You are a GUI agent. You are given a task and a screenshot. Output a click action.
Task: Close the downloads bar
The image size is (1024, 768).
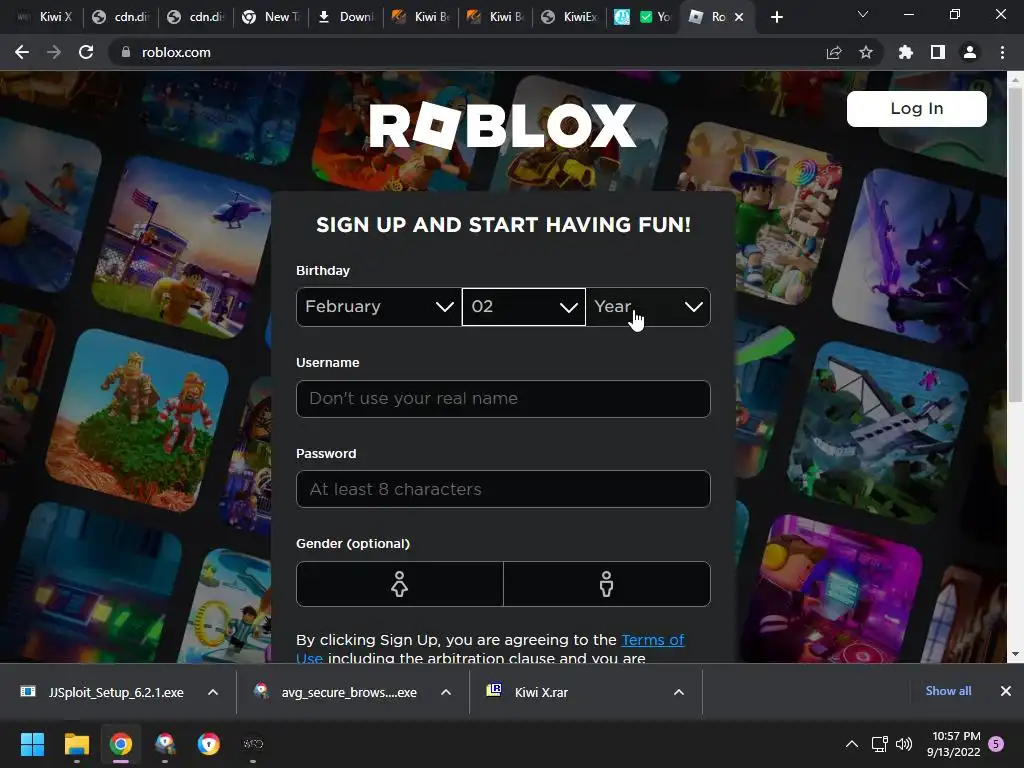tap(1006, 691)
